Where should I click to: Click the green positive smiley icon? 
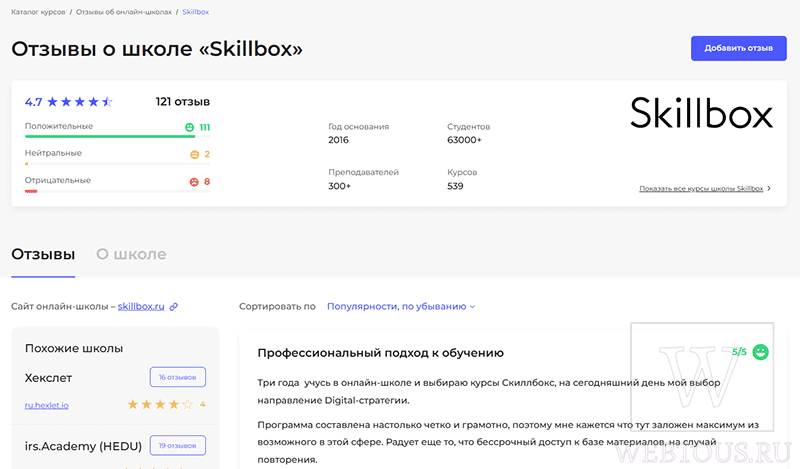pos(189,127)
